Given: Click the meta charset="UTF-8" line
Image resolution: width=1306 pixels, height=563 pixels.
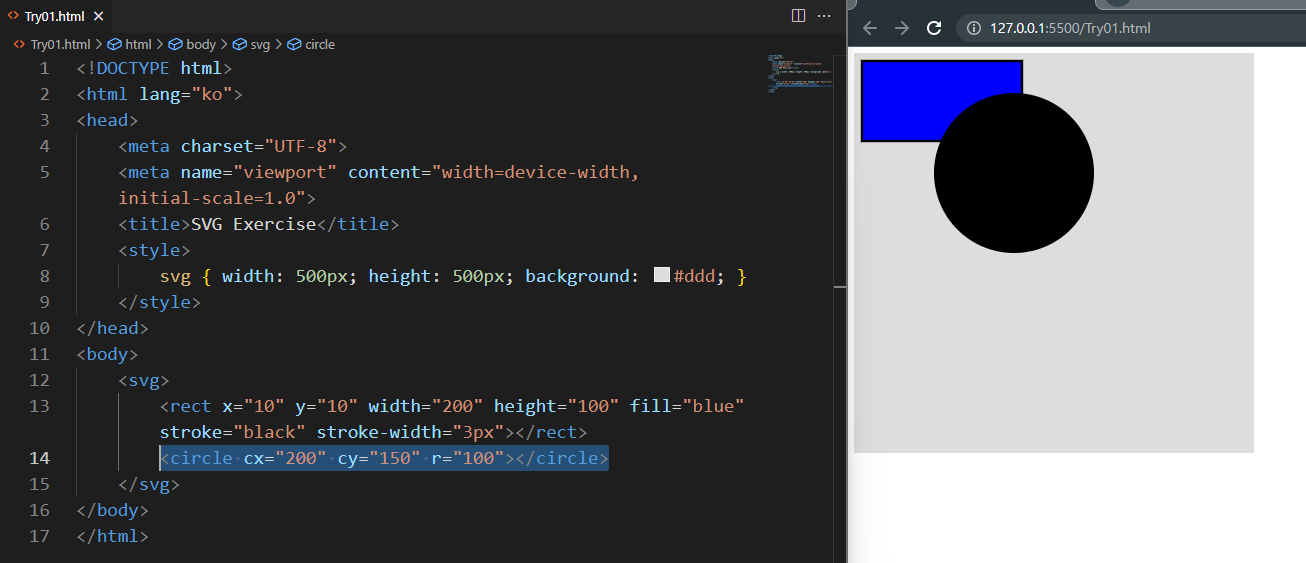Looking at the screenshot, I should pos(232,146).
